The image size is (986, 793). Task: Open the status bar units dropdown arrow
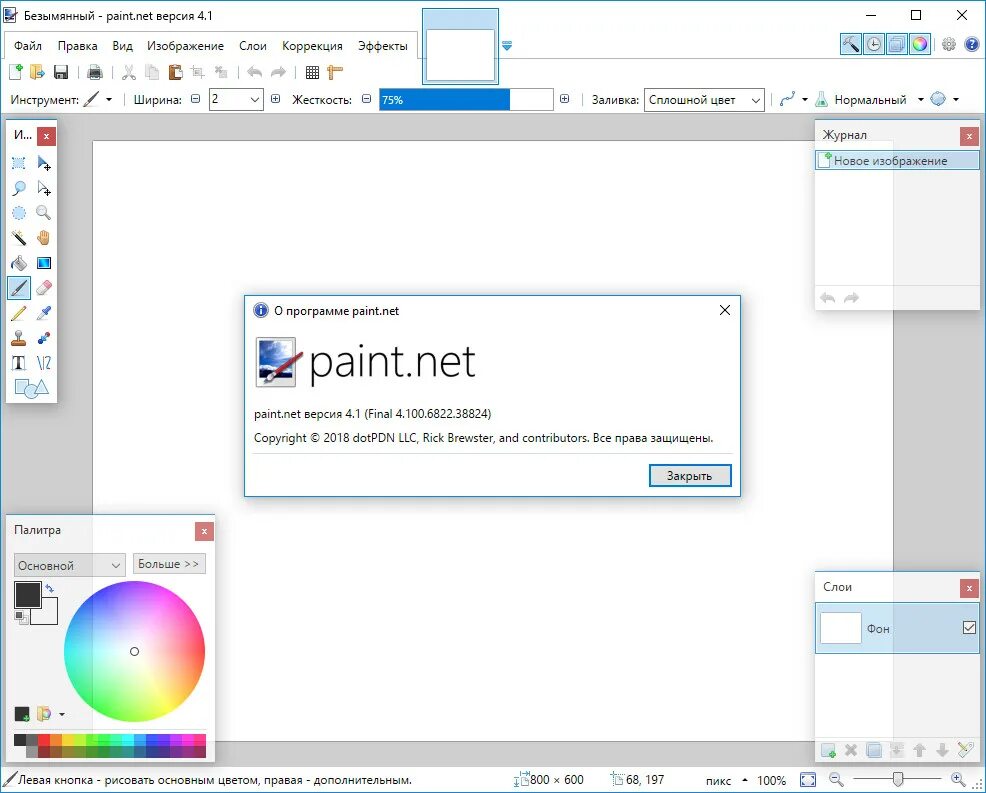(745, 780)
